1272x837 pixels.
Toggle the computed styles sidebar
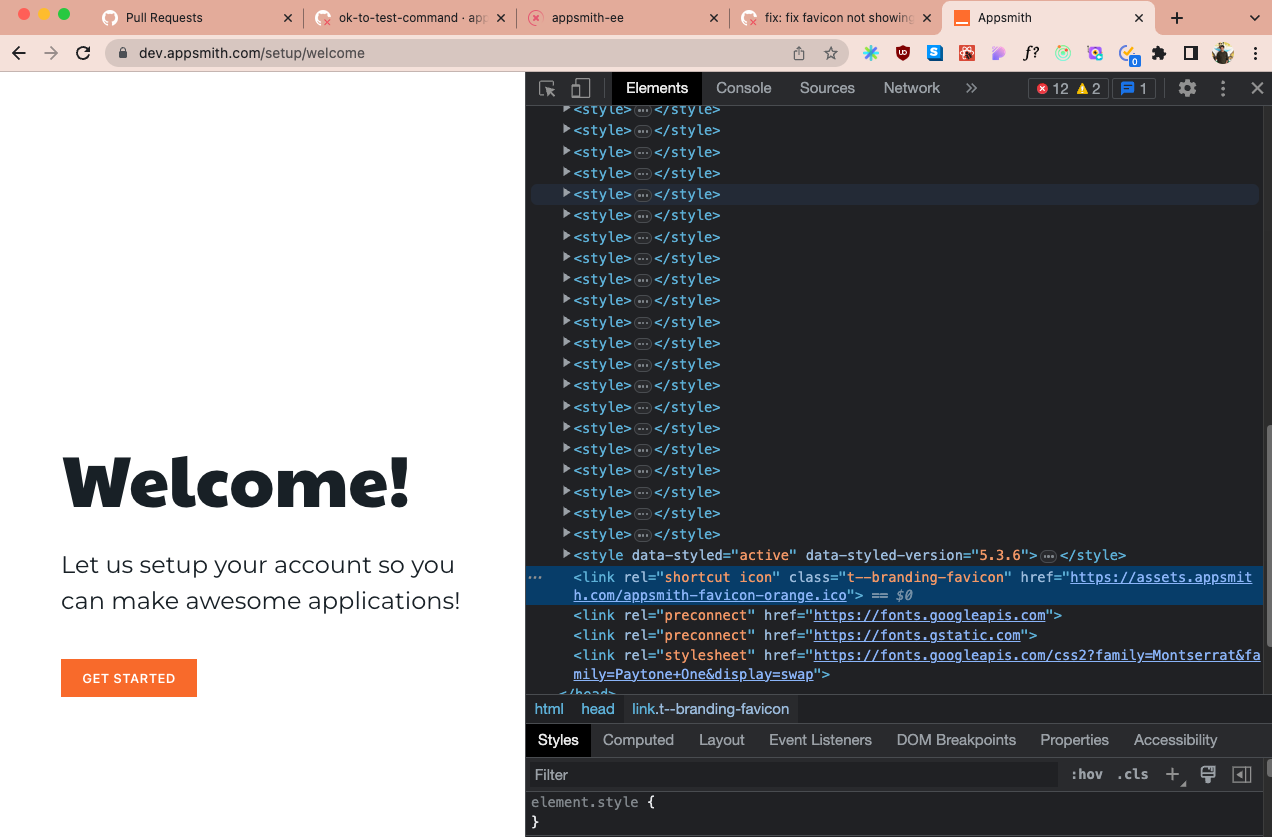[x=1241, y=775]
